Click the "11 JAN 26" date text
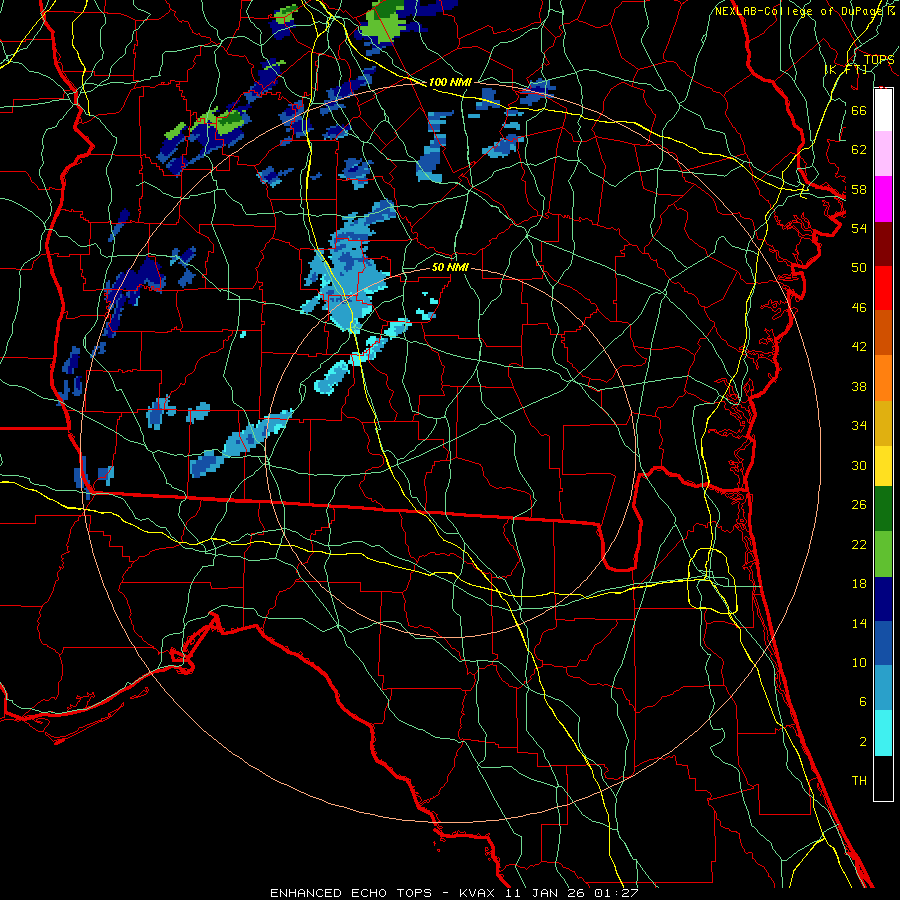The image size is (900, 900). 546,893
